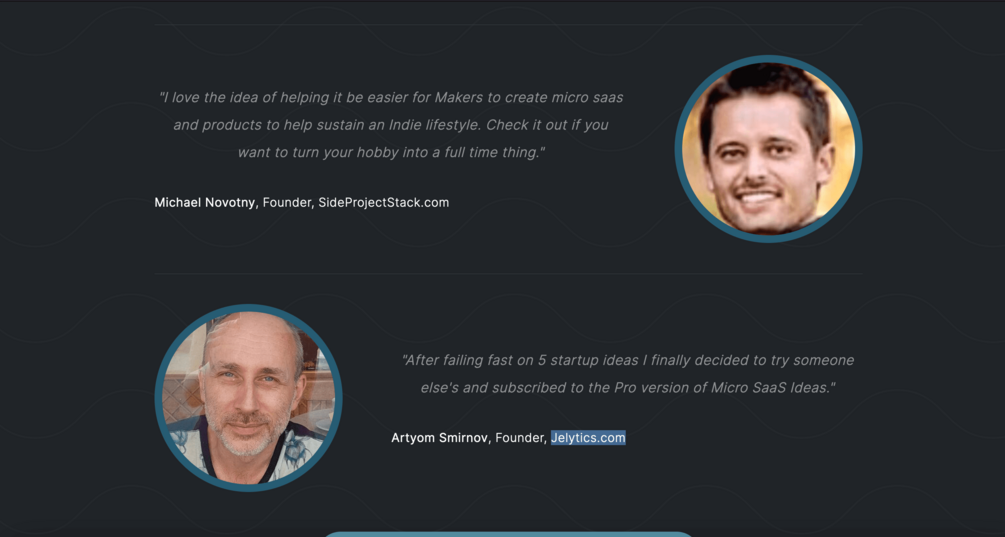Open the SideProjectStack.com link

point(383,202)
